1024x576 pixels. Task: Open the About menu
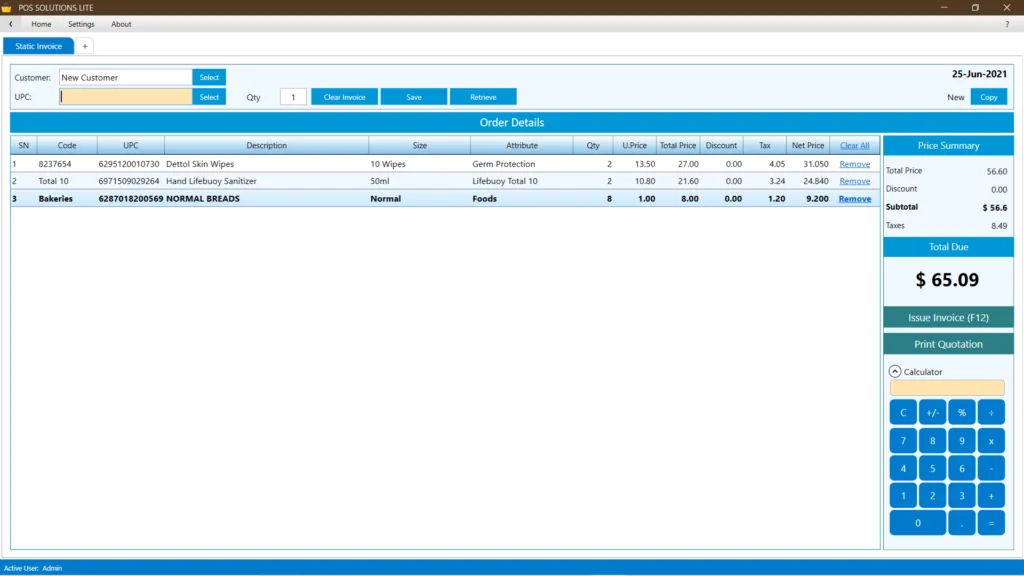point(120,23)
